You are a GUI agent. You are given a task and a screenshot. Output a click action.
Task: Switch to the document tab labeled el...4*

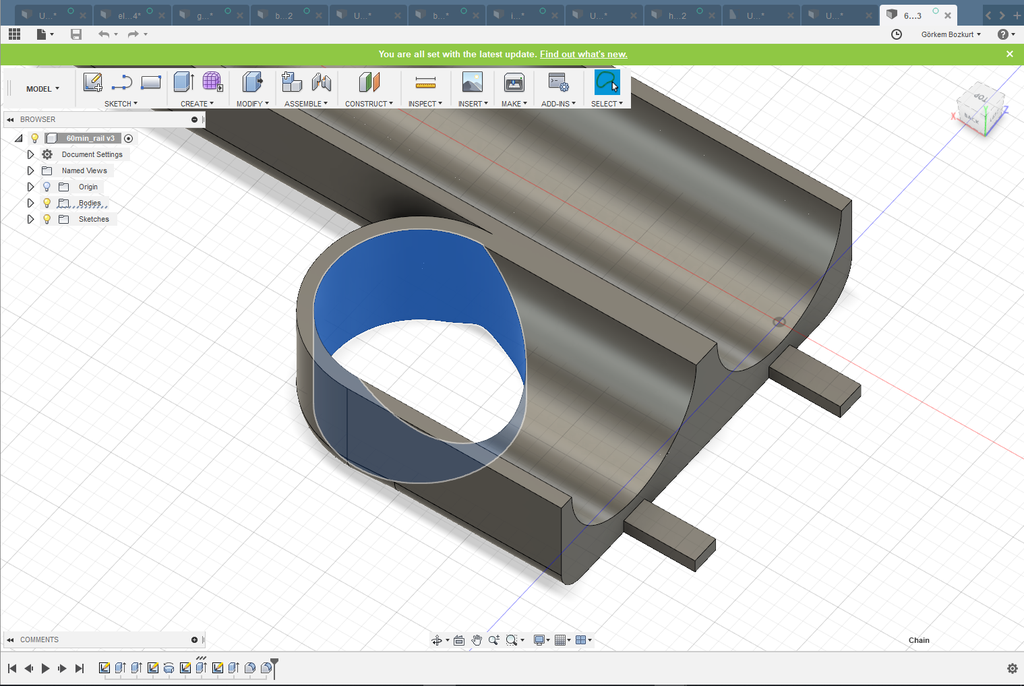click(x=129, y=16)
